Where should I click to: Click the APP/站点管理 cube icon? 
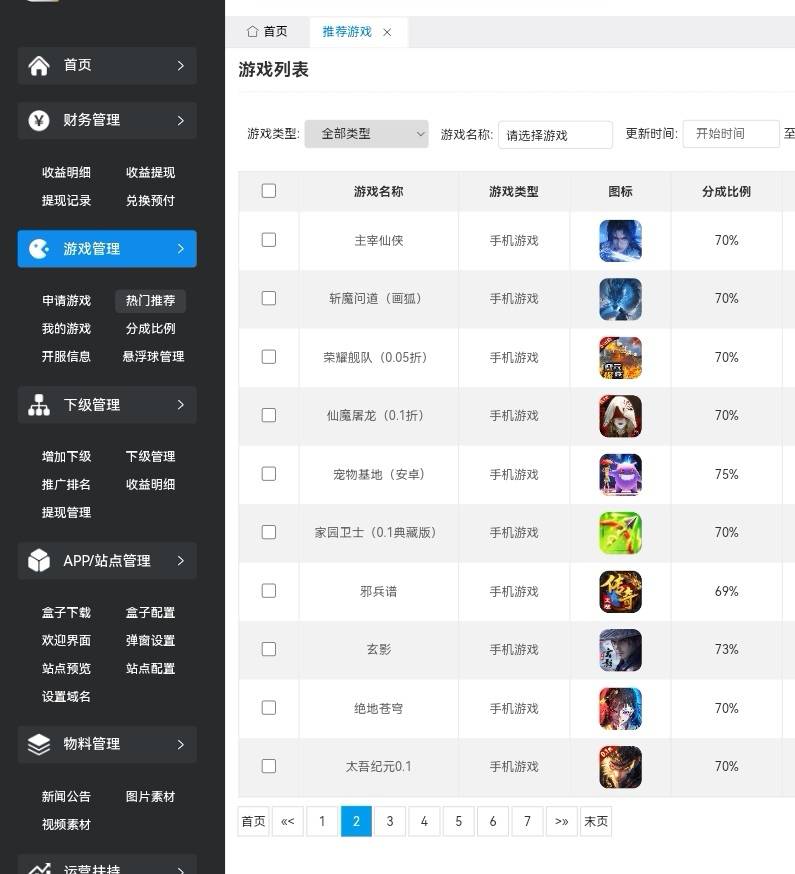pyautogui.click(x=39, y=561)
